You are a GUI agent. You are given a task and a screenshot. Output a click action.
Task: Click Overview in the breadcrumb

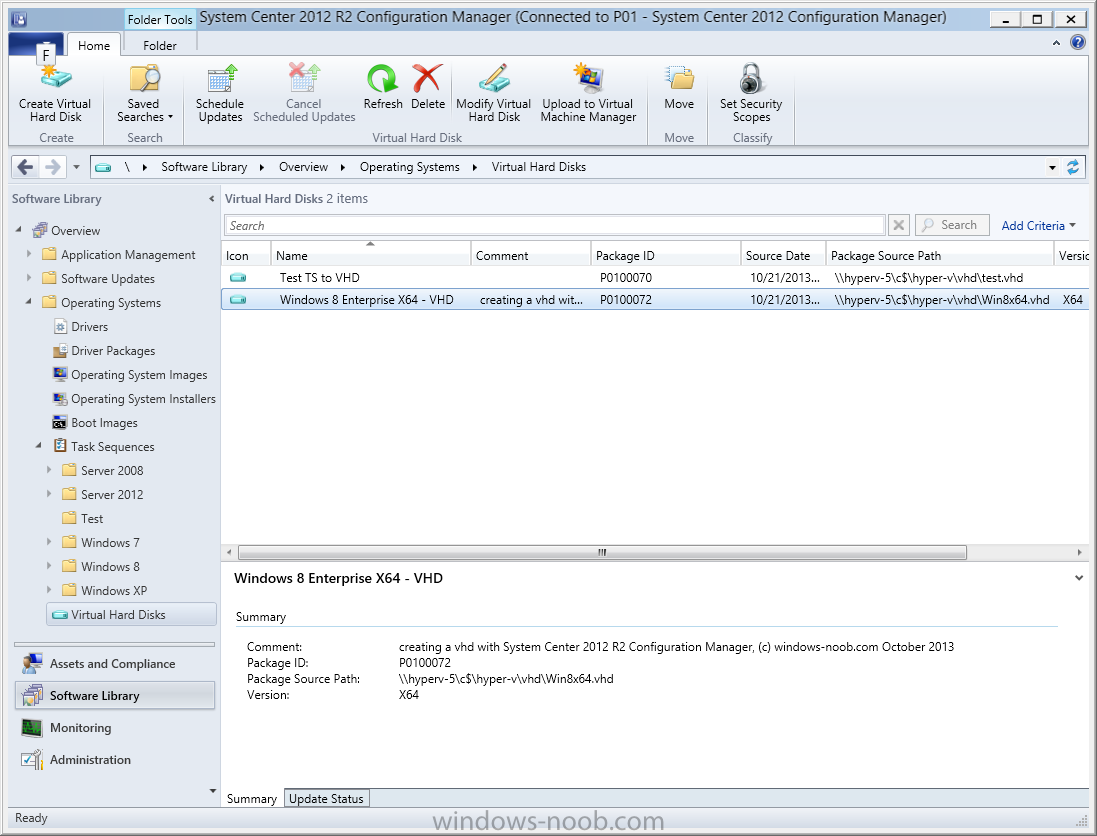(303, 167)
